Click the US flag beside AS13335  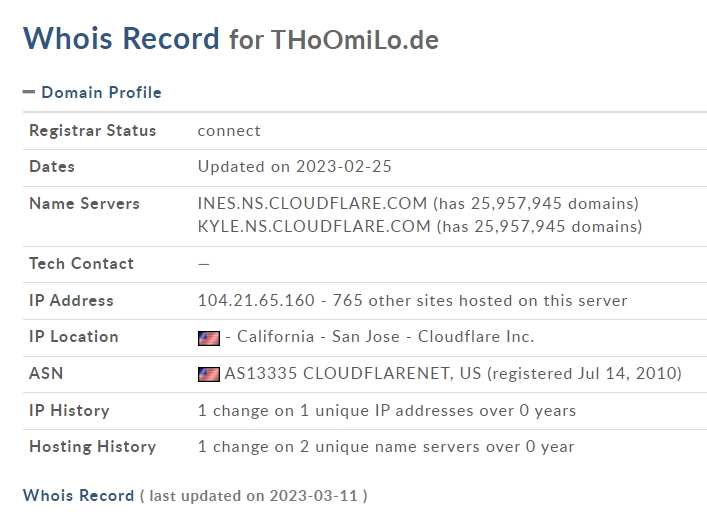(208, 374)
